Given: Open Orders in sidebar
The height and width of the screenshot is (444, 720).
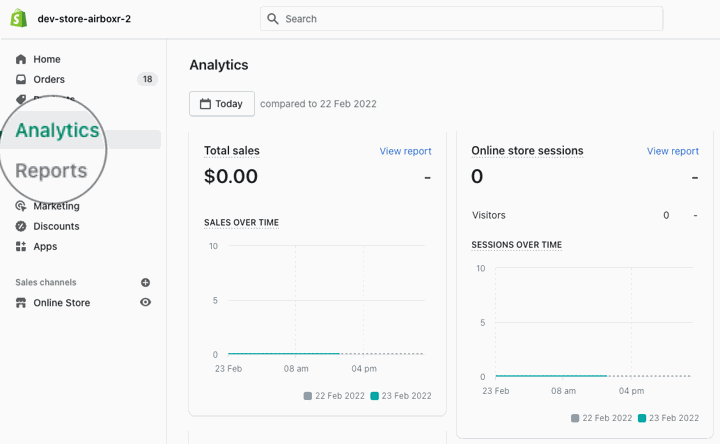Looking at the screenshot, I should coord(49,79).
